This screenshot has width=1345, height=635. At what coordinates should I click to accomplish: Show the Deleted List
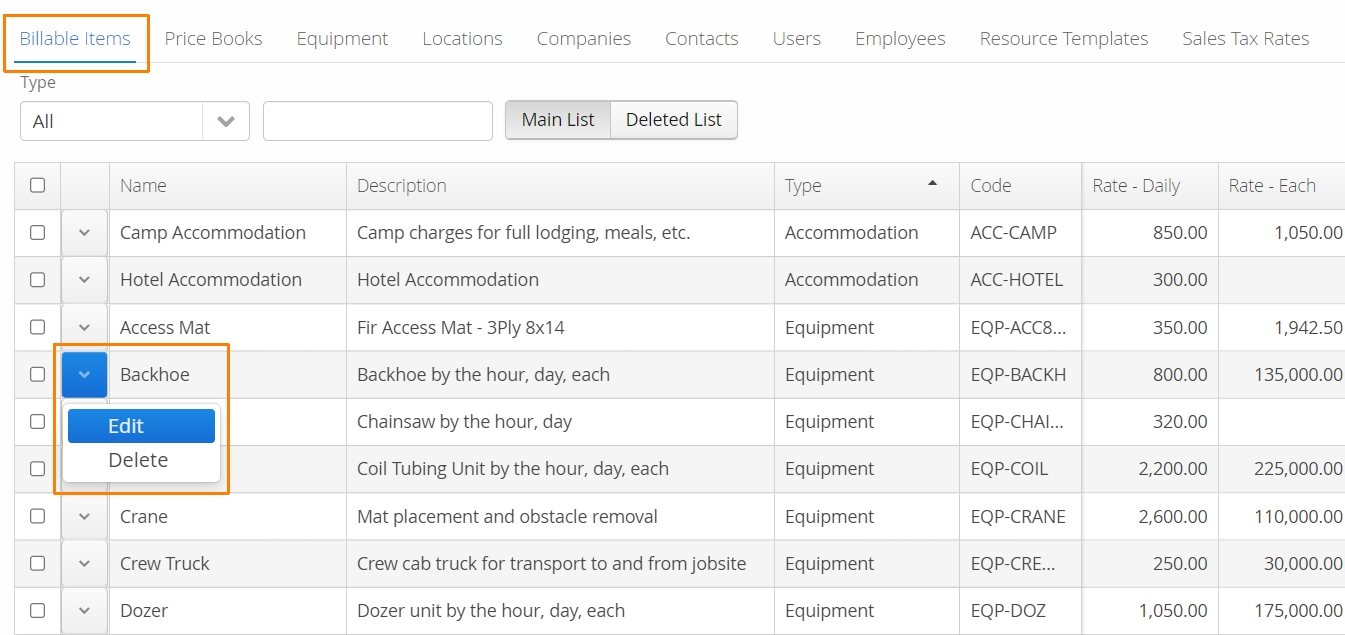pos(674,120)
